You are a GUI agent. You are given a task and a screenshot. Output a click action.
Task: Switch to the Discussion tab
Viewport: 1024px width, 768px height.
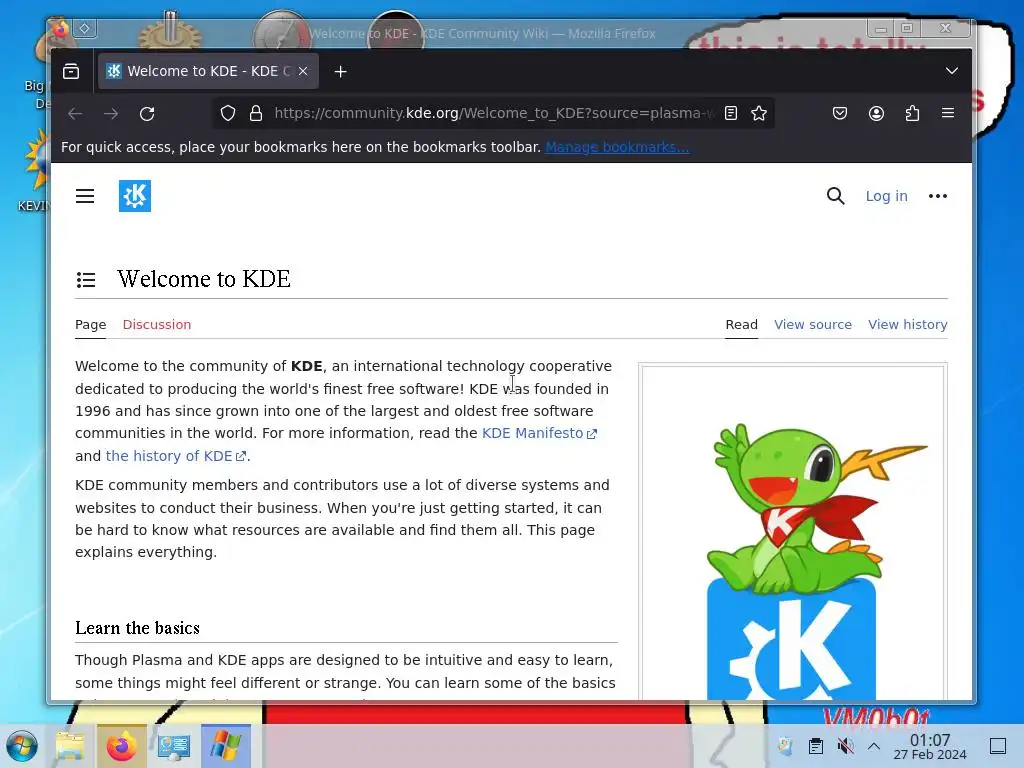[x=157, y=325]
